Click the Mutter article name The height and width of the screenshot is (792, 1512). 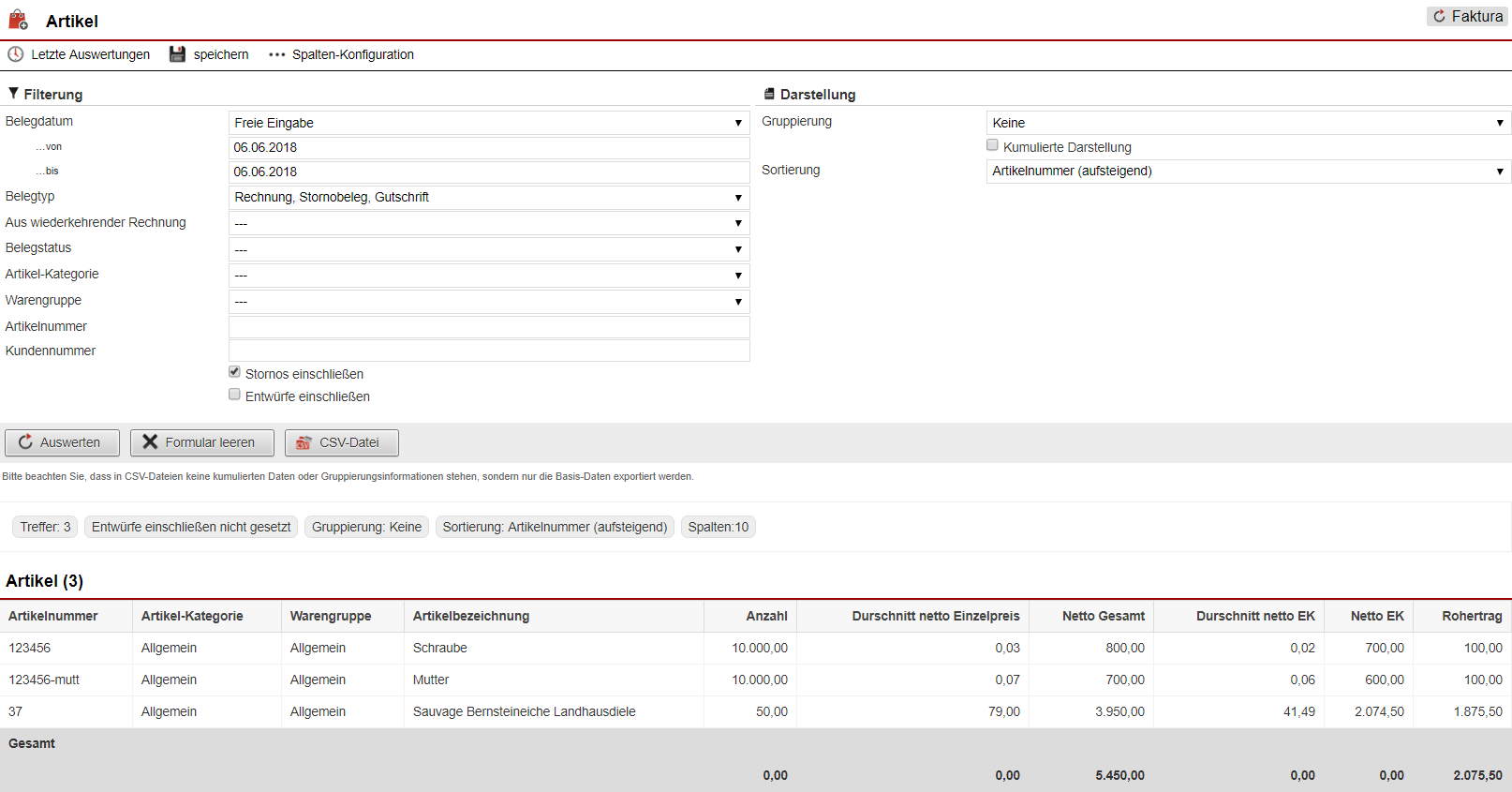tap(431, 680)
